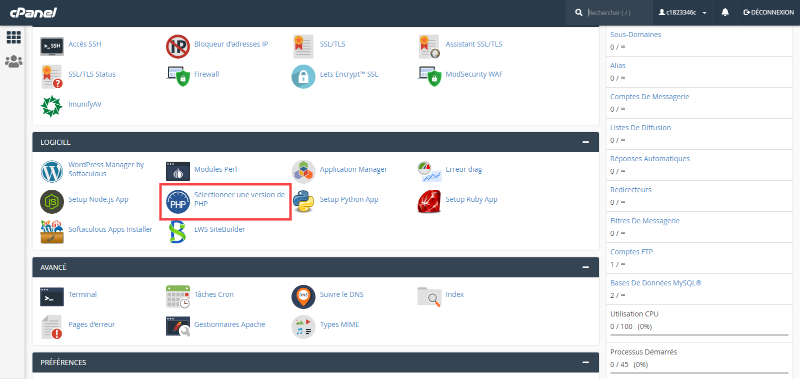Click the Gestionnaires Apache text link
The height and width of the screenshot is (379, 800).
(x=230, y=324)
